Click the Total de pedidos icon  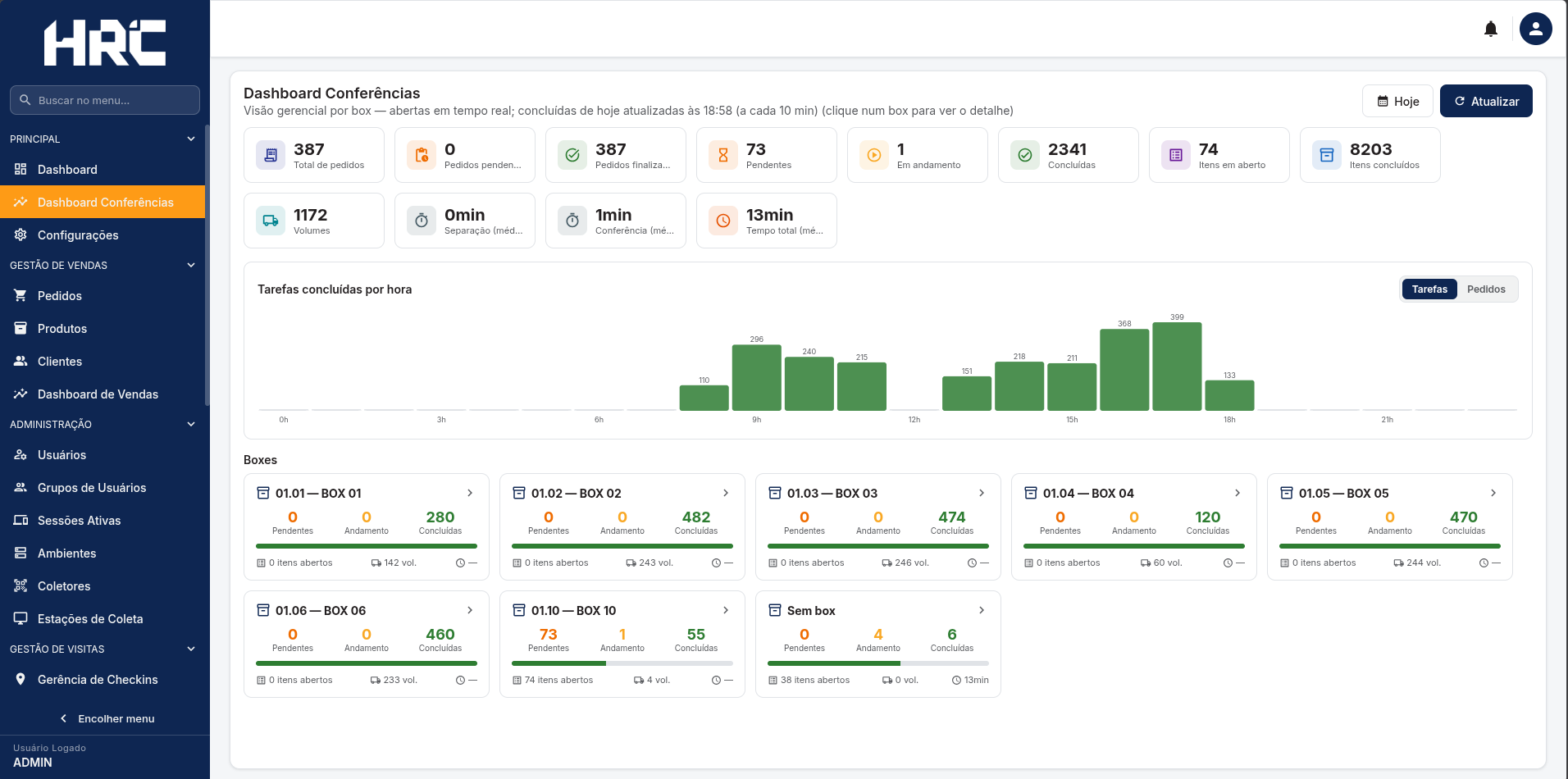[271, 155]
